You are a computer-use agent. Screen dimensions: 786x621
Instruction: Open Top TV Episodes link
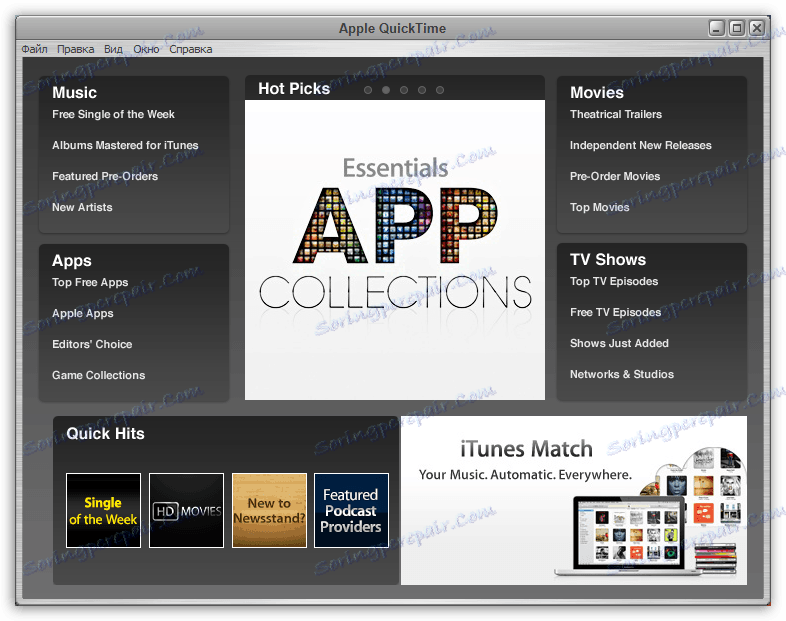(614, 282)
